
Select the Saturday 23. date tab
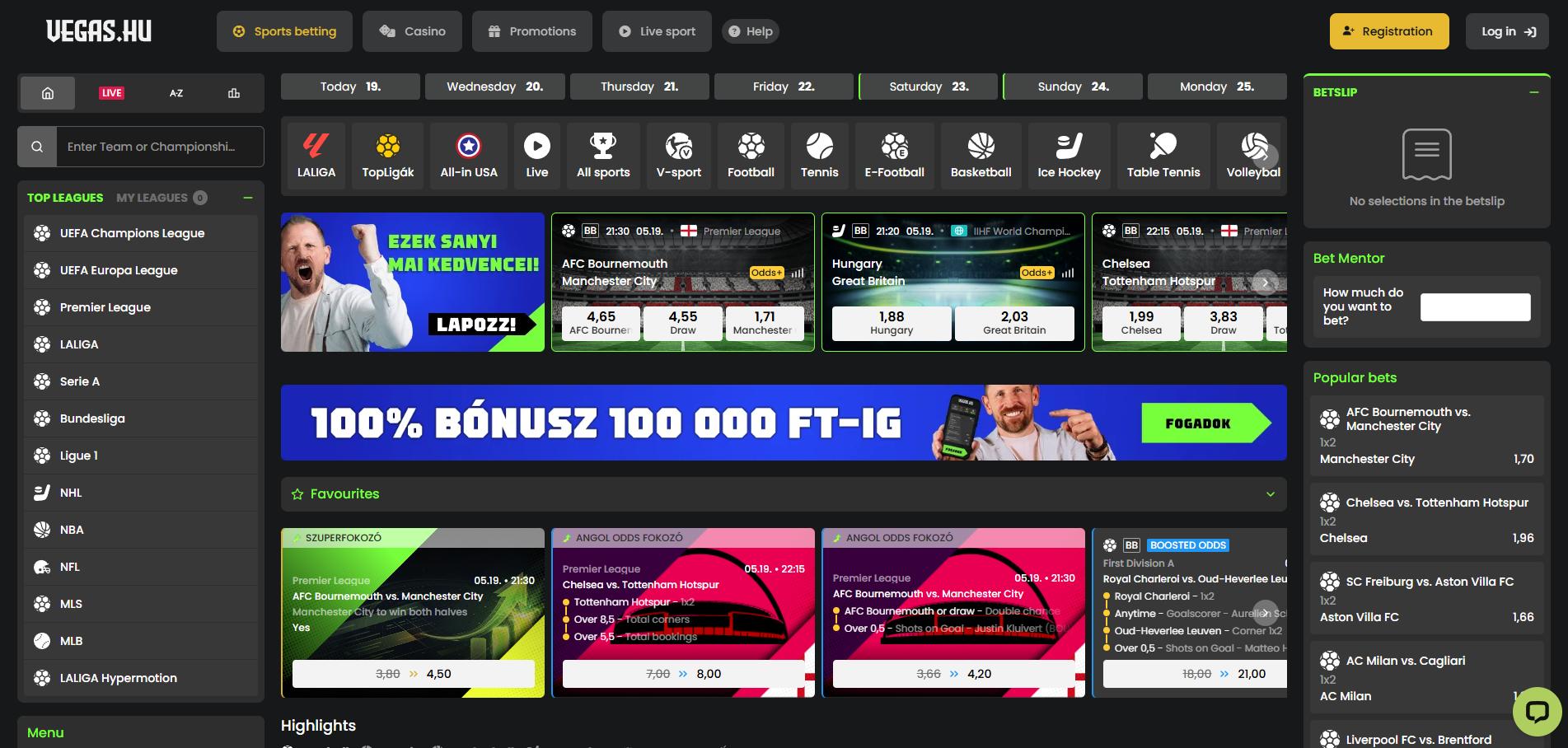click(x=929, y=86)
